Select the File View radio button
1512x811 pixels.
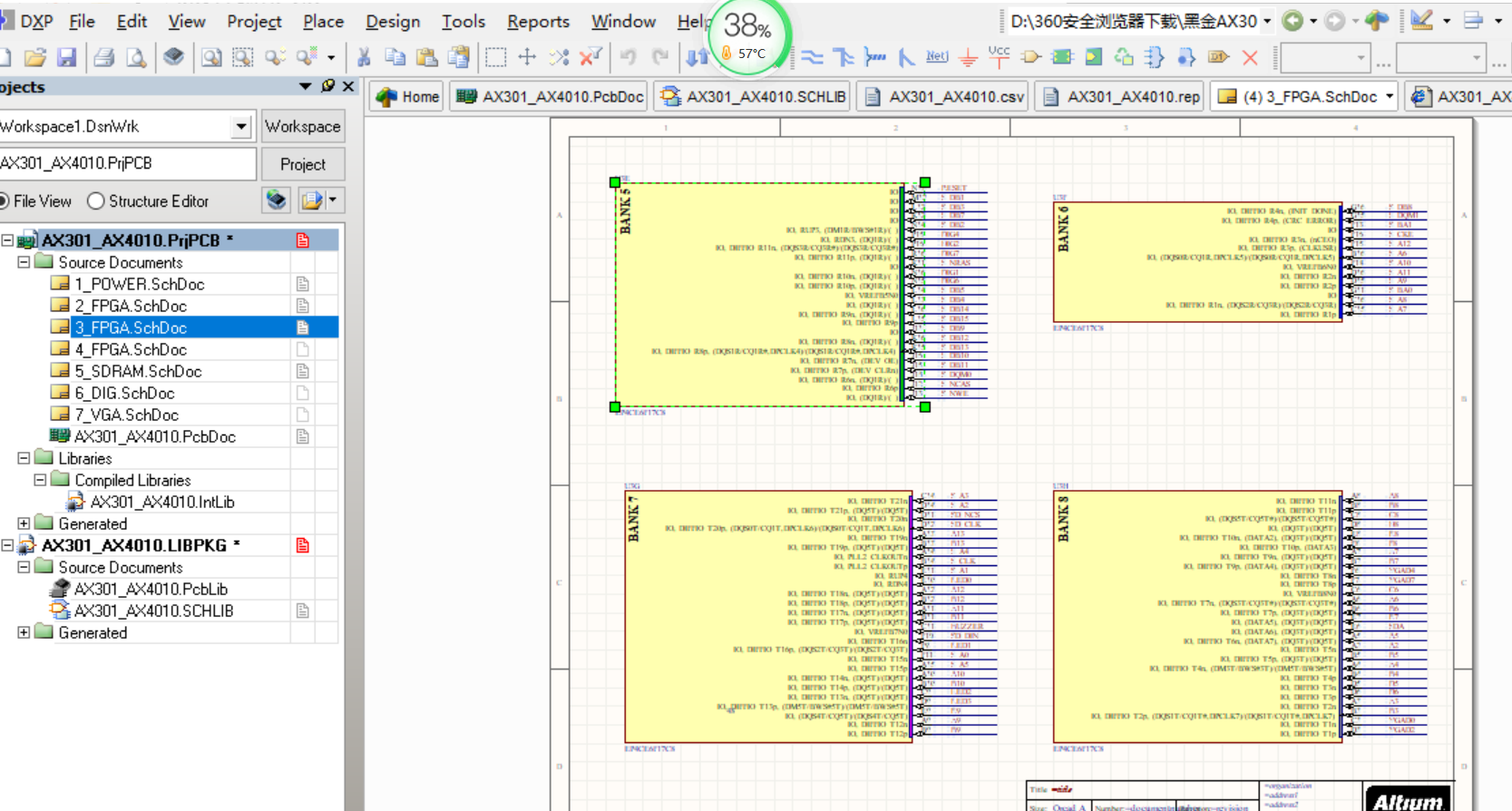tap(5, 201)
